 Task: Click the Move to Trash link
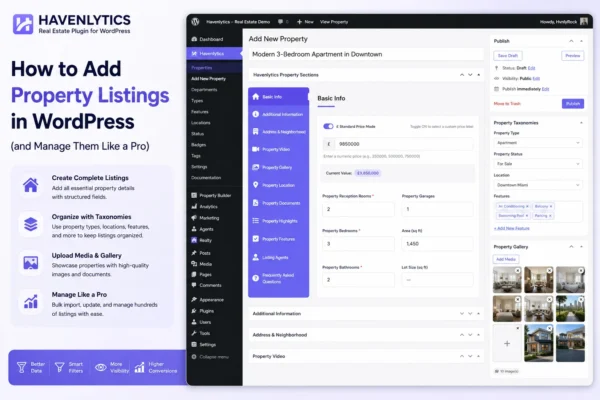pyautogui.click(x=507, y=104)
